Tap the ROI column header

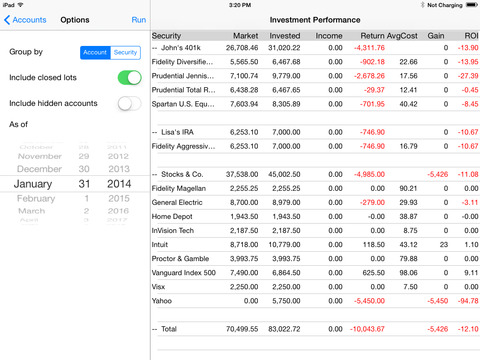[471, 36]
